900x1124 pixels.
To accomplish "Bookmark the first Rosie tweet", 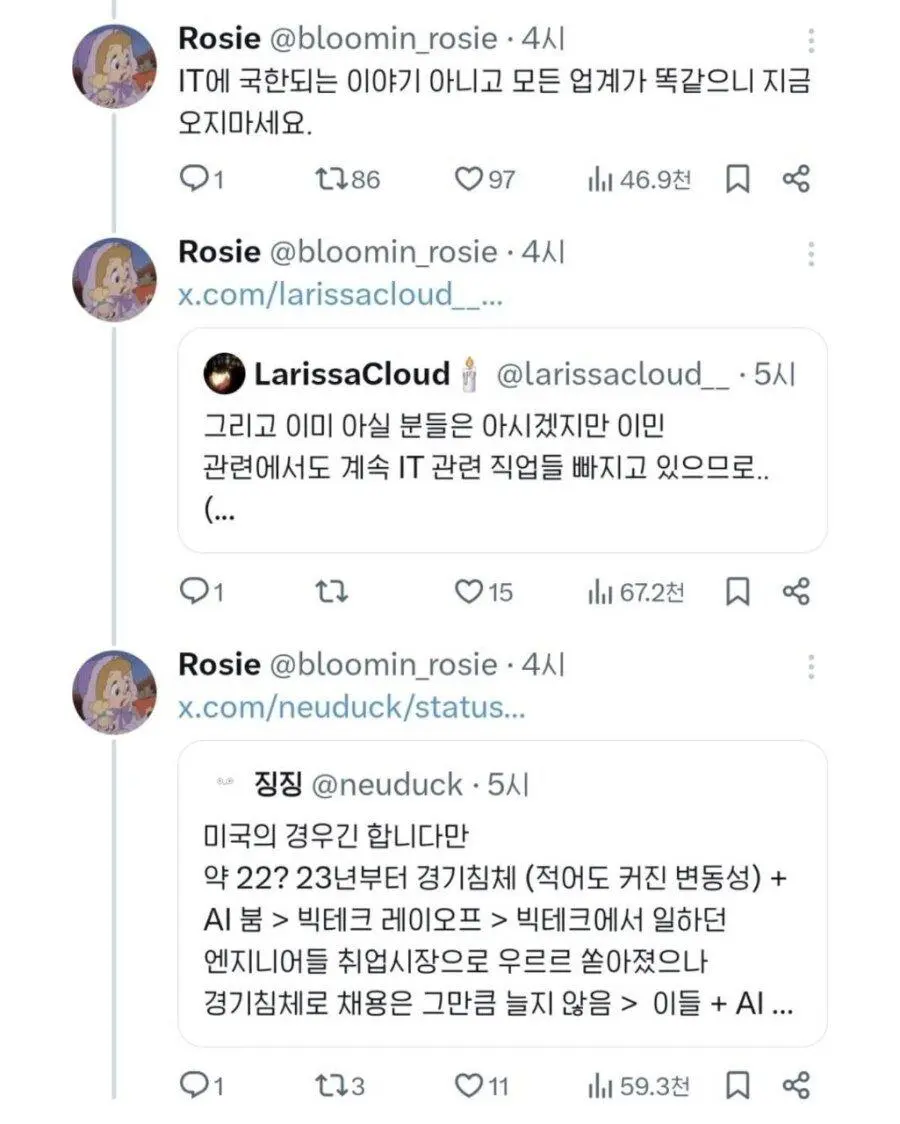I will tap(737, 180).
